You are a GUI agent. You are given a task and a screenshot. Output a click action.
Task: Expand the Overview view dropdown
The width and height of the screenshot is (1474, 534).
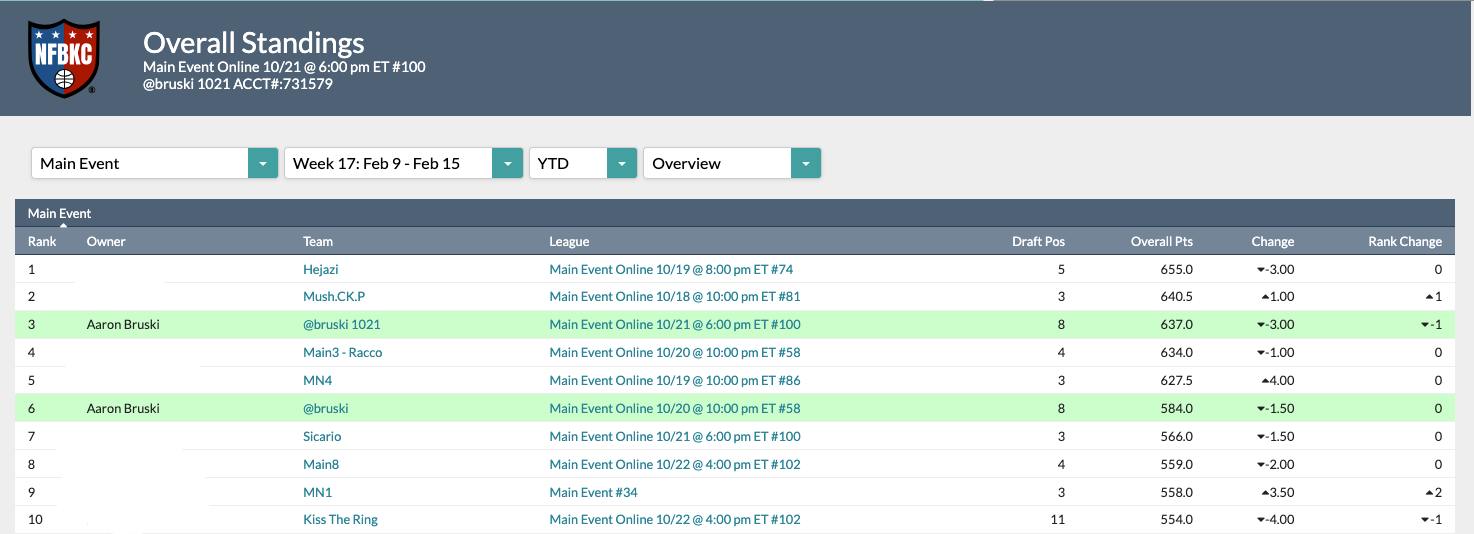(731, 163)
